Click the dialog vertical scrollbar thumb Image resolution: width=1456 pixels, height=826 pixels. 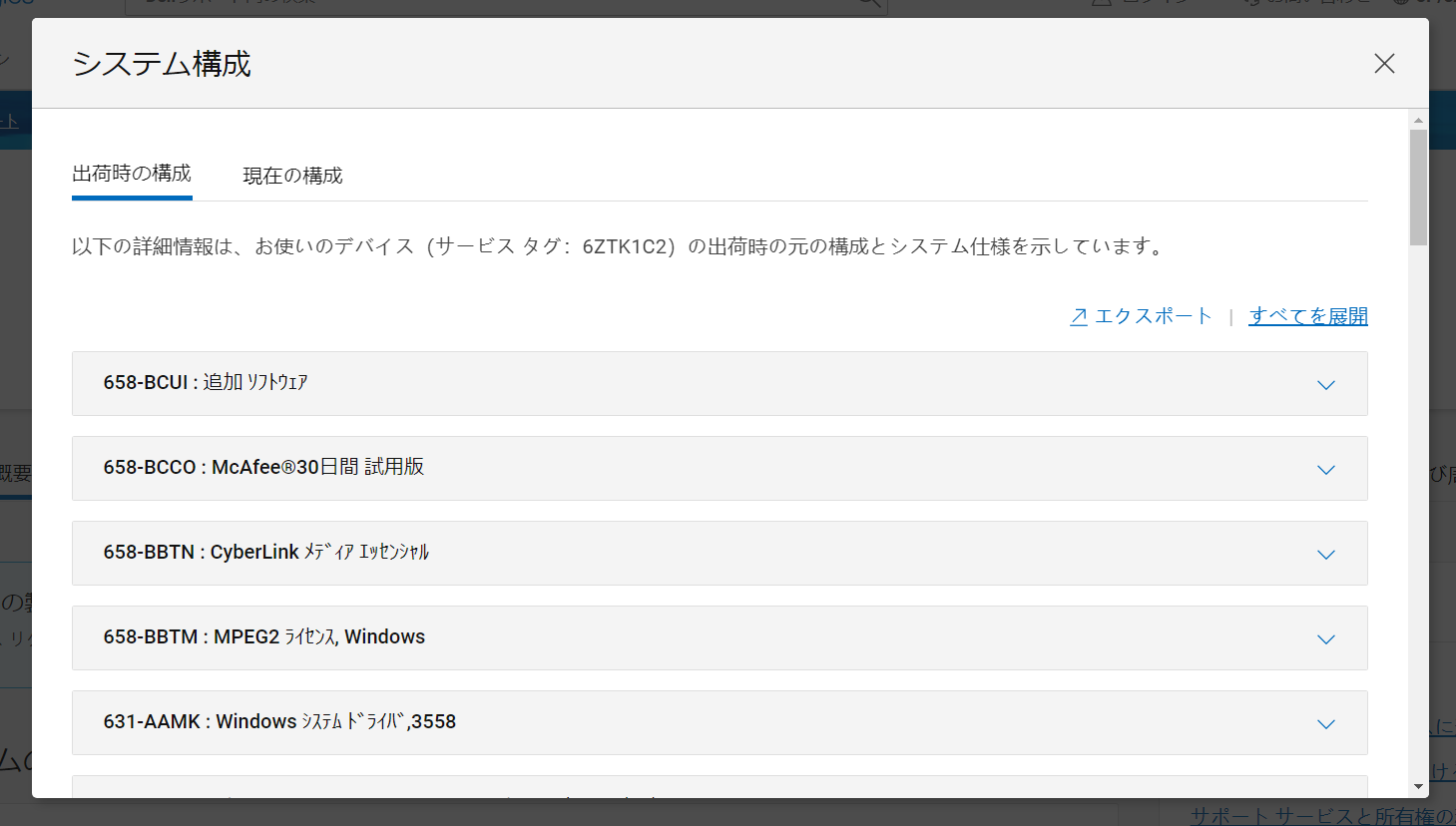(1418, 187)
